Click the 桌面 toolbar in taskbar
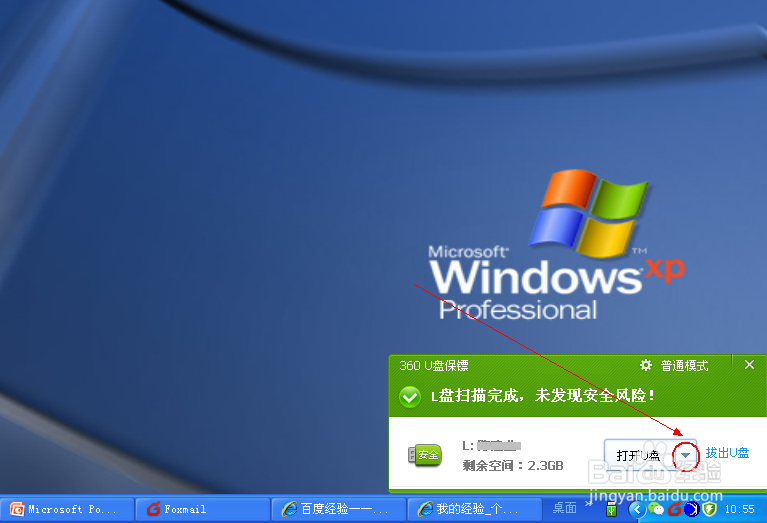 click(x=564, y=508)
